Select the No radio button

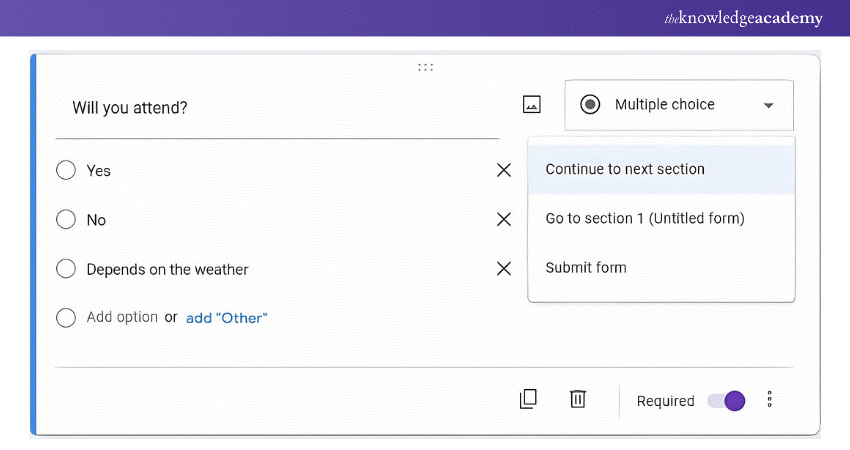click(x=66, y=220)
